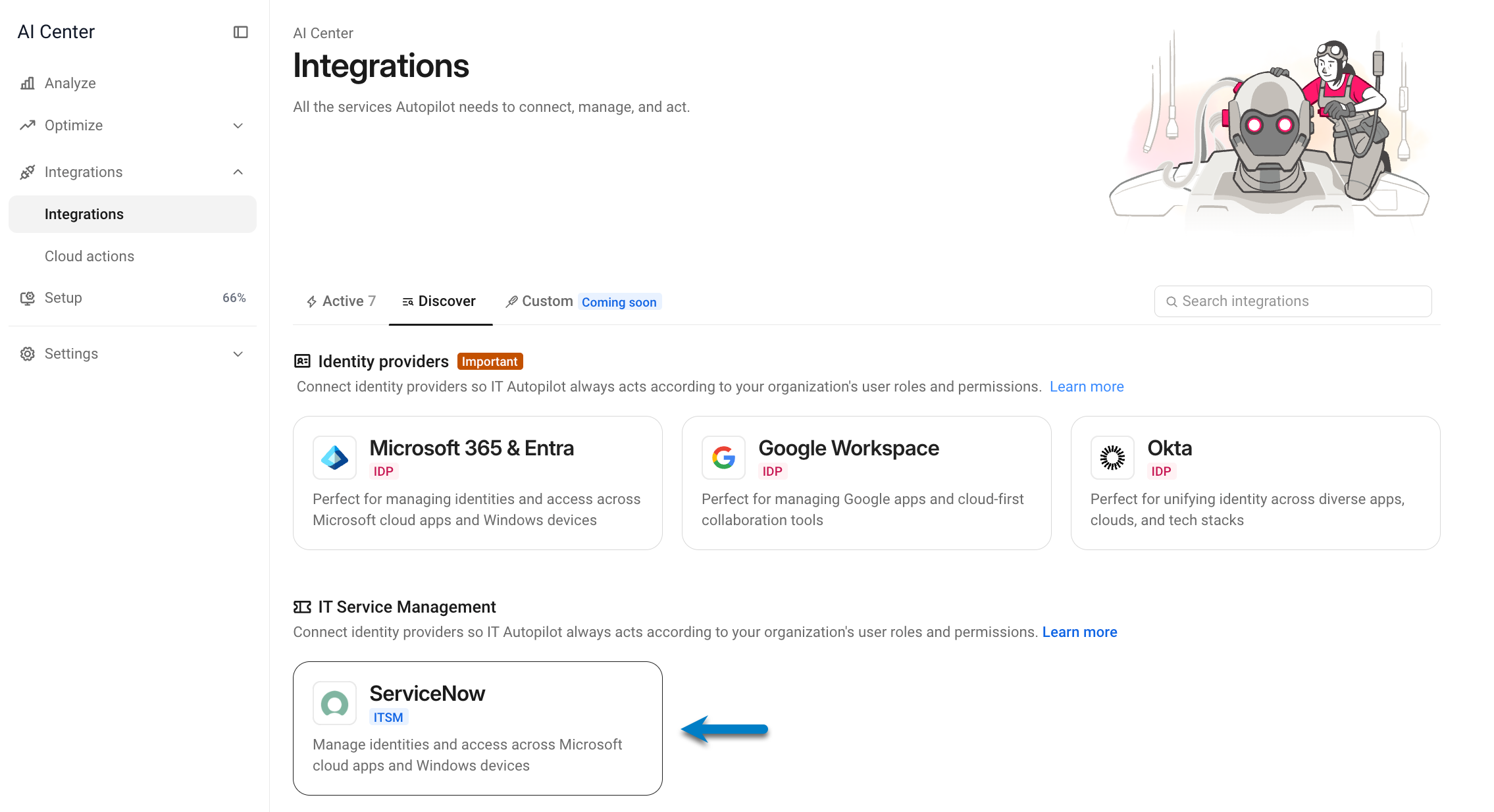Open Learn more under Identity providers
This screenshot has height=812, width=1494.
[1087, 387]
